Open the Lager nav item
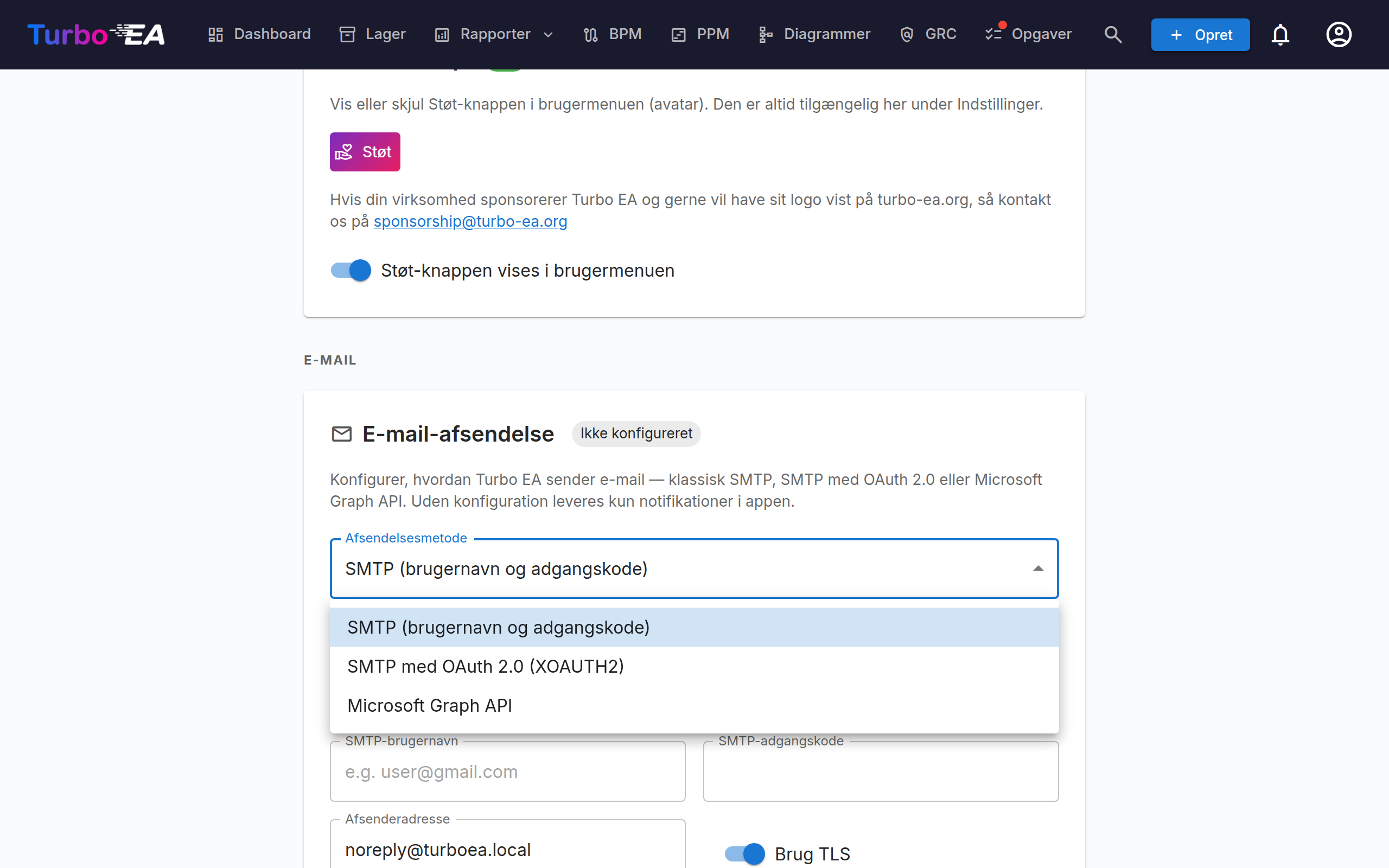Screen dimensions: 1389x868 [373, 34]
